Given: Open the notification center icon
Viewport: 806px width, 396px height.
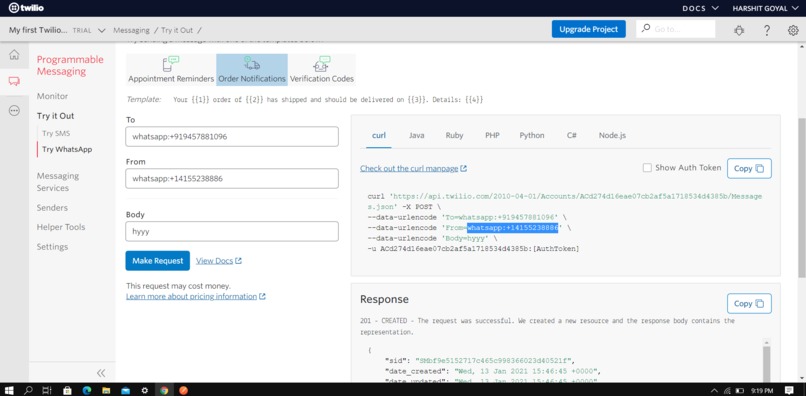Looking at the screenshot, I should tap(790, 390).
